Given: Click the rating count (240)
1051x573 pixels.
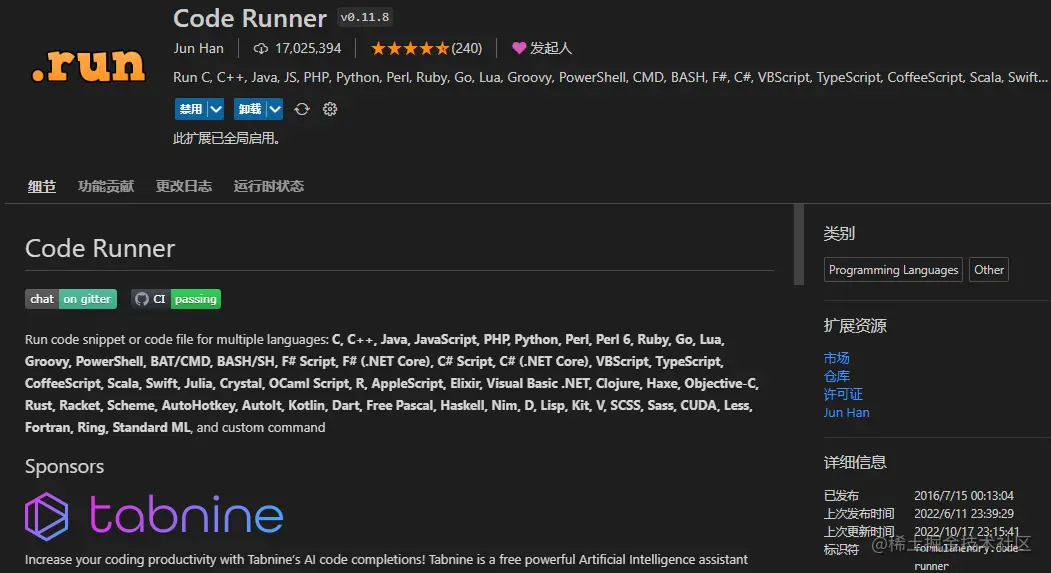Looking at the screenshot, I should click(467, 48).
